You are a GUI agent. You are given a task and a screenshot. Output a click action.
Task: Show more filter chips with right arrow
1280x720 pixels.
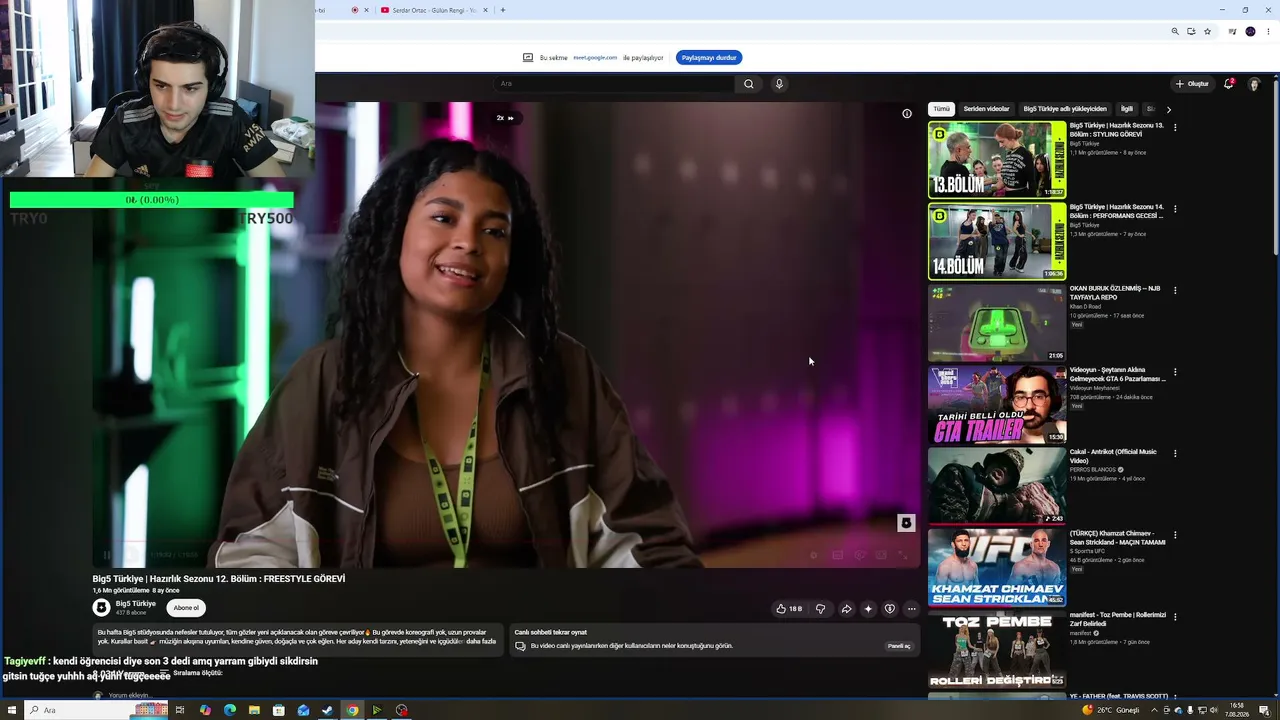point(1168,109)
